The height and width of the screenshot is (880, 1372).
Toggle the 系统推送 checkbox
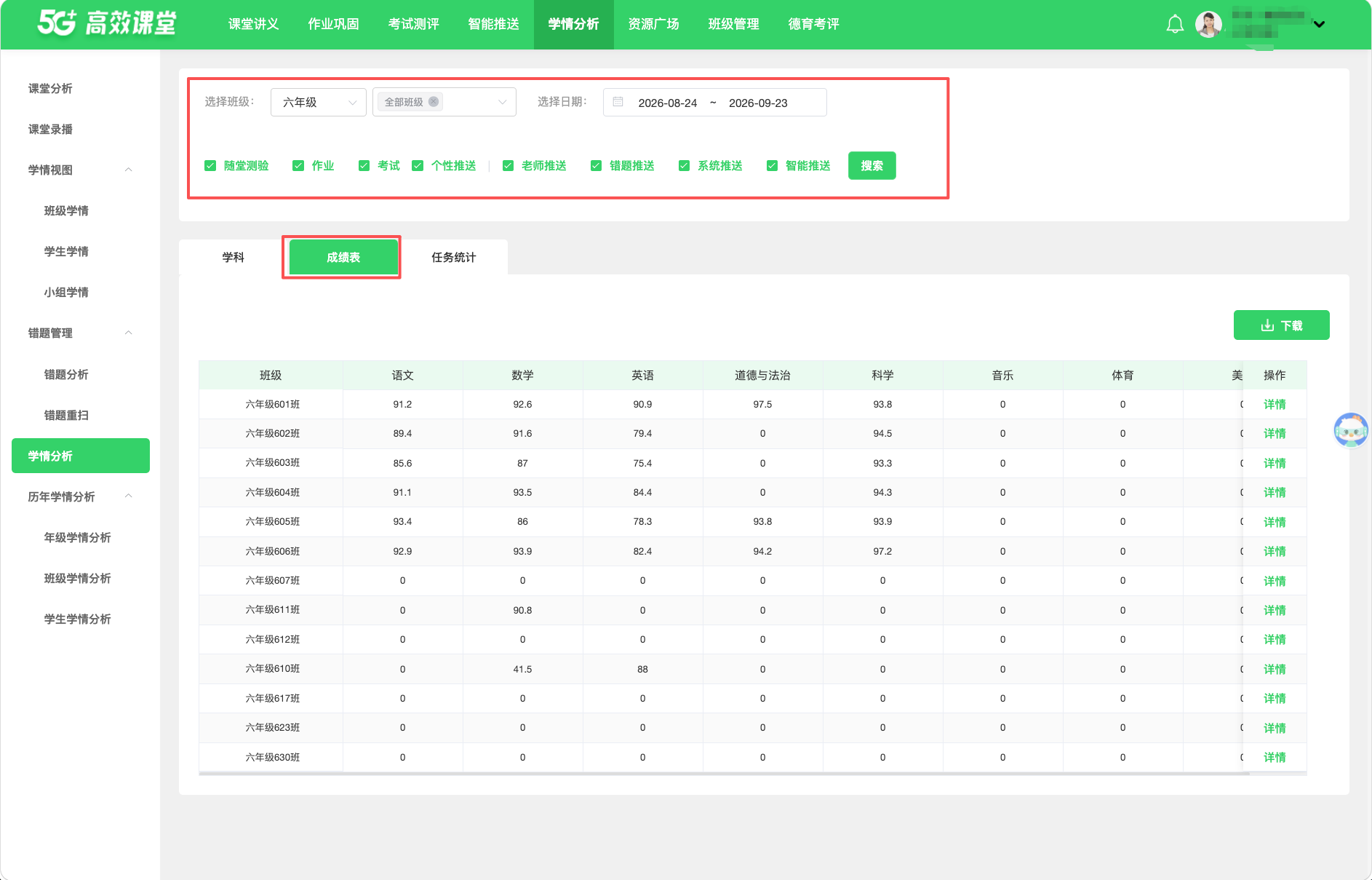(684, 166)
